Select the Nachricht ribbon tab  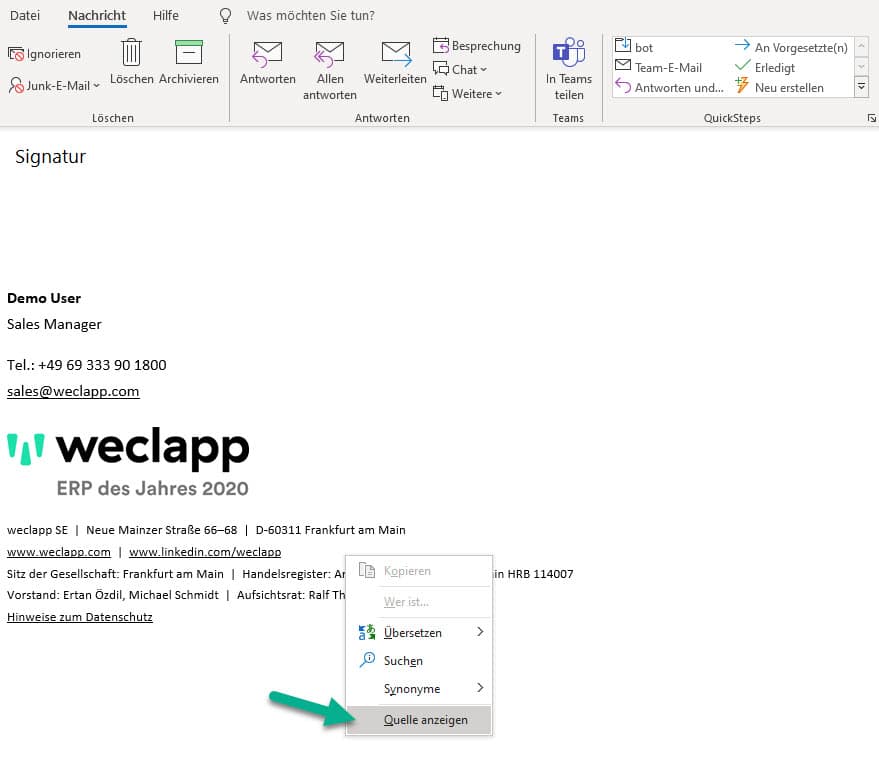[x=97, y=16]
